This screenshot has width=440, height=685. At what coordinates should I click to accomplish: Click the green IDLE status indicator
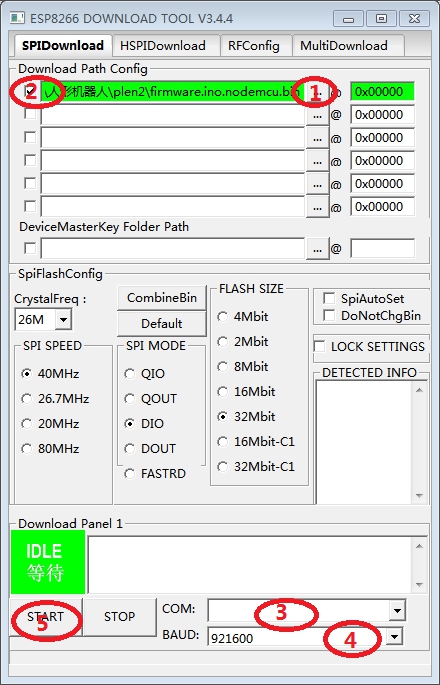pos(48,562)
